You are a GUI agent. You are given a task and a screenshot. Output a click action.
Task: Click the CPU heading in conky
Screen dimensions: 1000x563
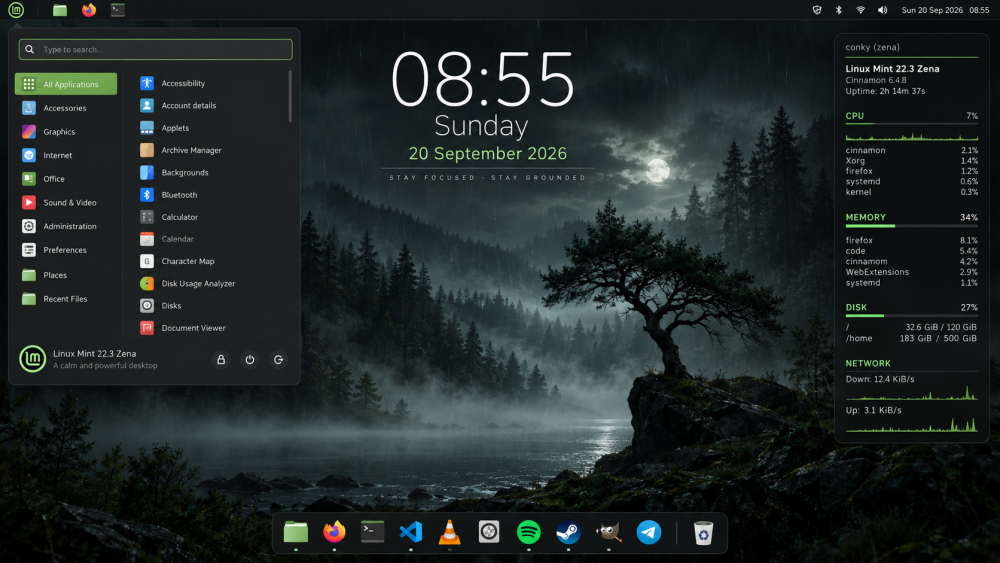(x=855, y=116)
